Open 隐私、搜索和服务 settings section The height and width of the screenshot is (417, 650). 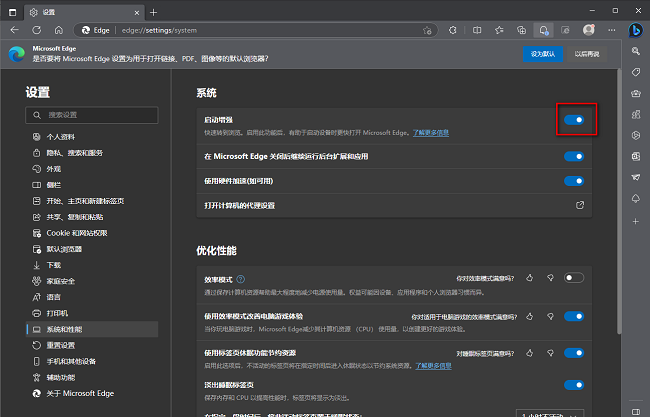point(92,153)
